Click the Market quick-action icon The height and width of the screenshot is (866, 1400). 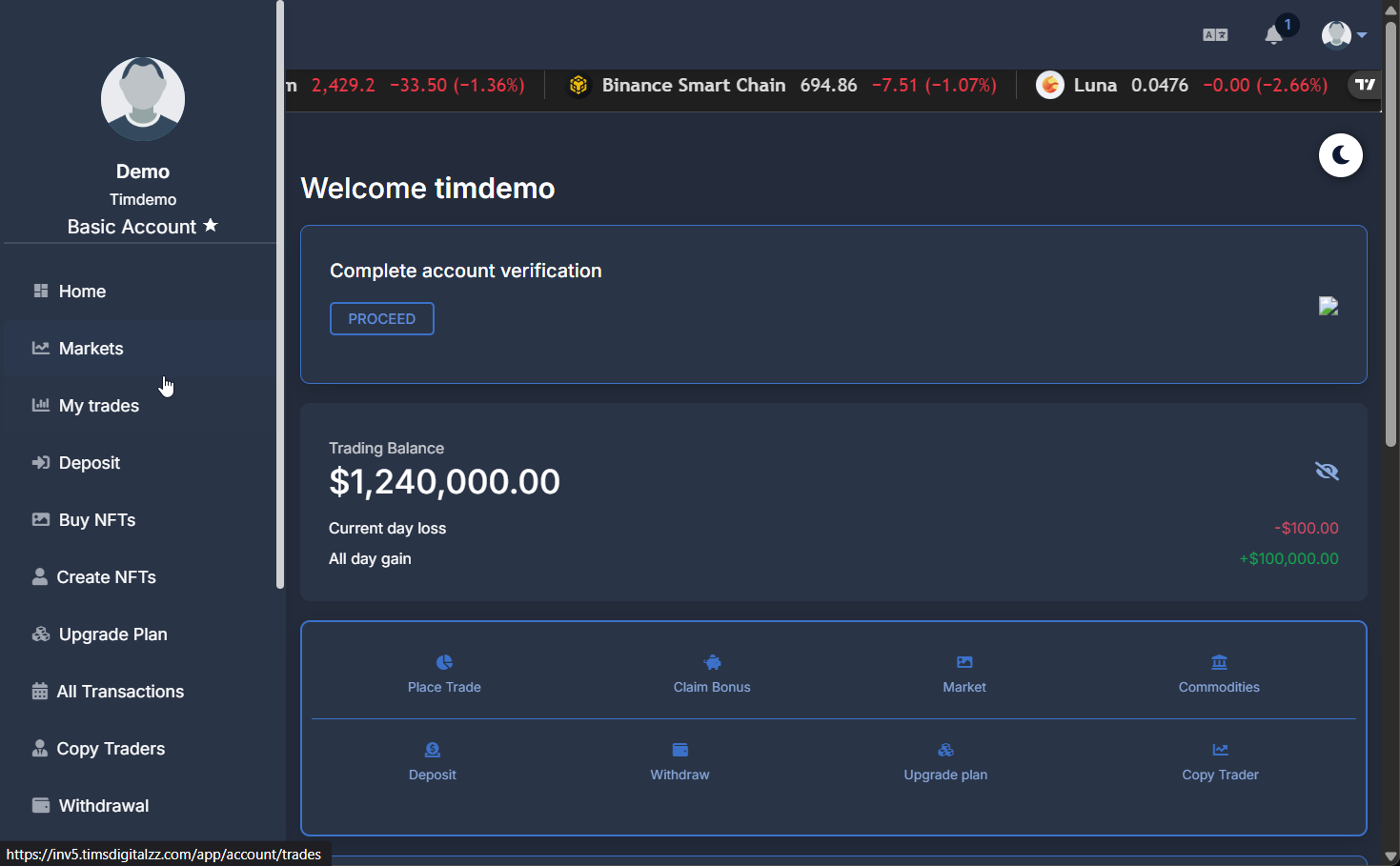(x=964, y=662)
